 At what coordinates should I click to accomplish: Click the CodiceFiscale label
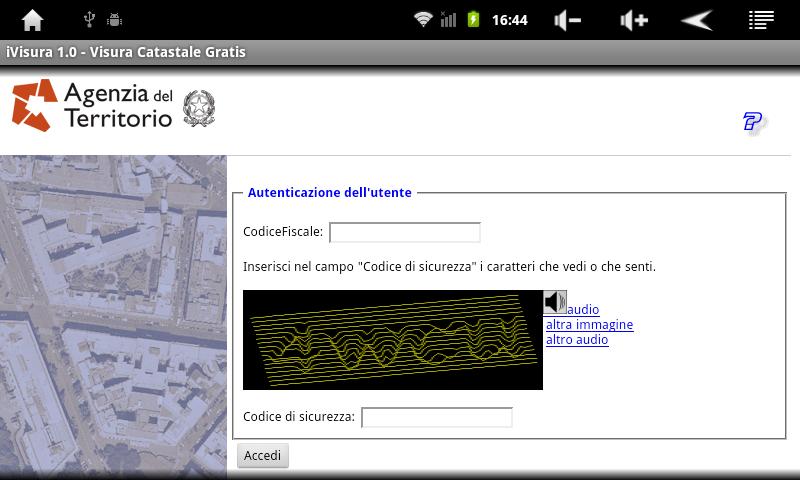(283, 232)
